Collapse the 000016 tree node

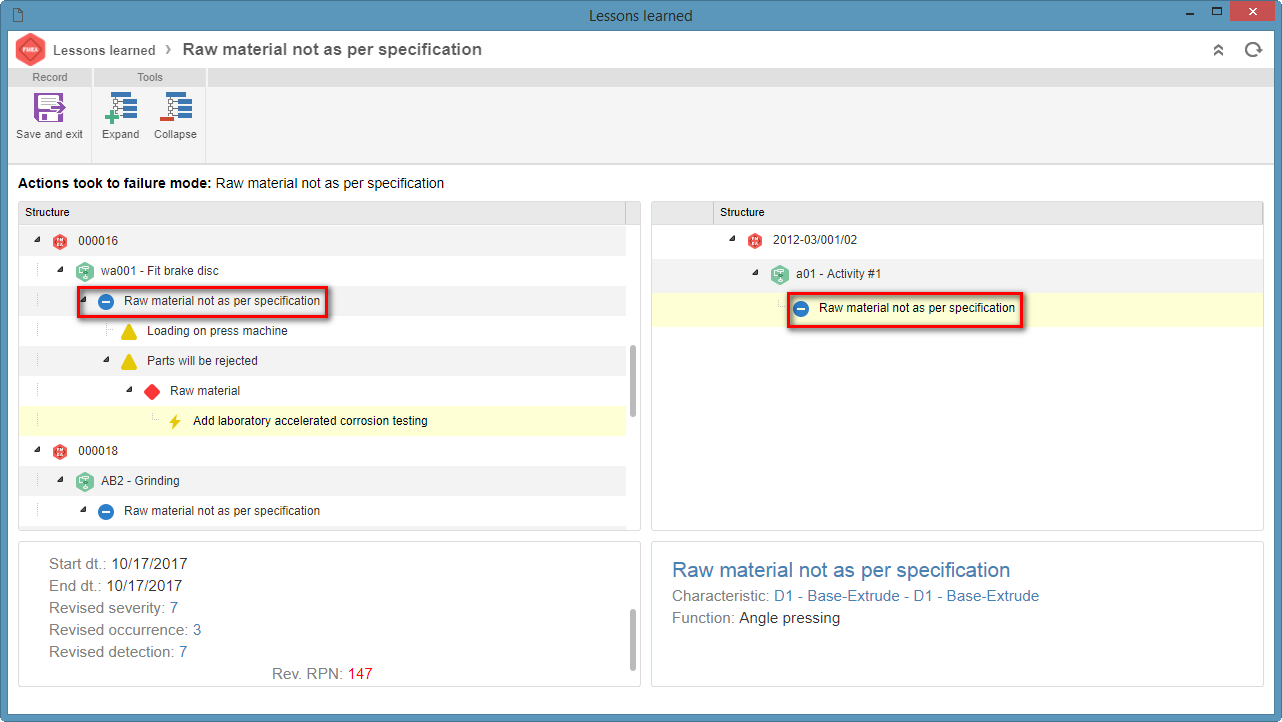point(38,240)
